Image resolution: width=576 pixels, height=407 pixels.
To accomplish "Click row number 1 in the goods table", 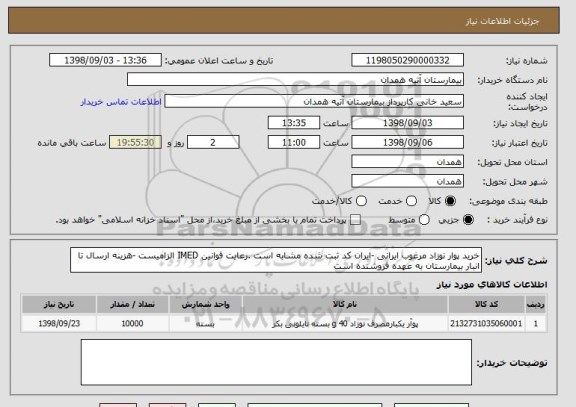I will point(536,324).
